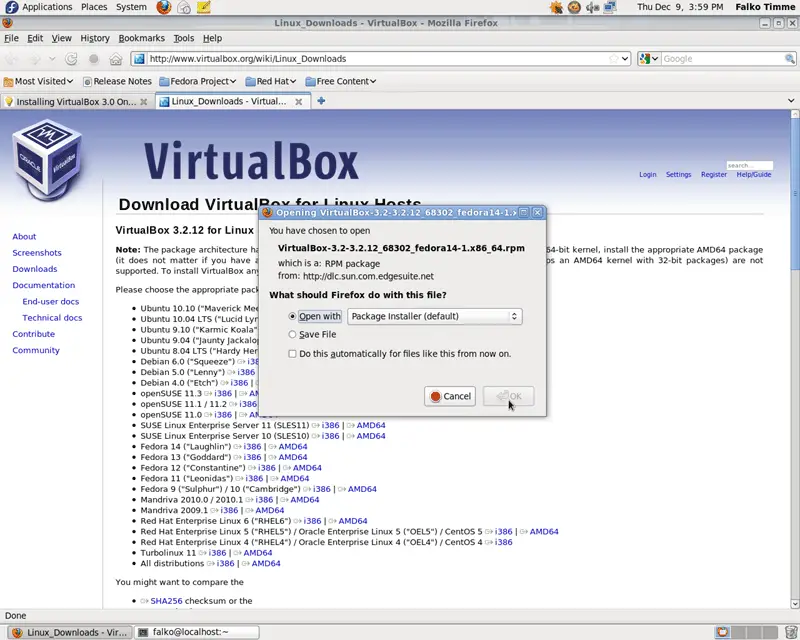The image size is (800, 640).
Task: Click the orange face tray icon
Action: coord(574,7)
